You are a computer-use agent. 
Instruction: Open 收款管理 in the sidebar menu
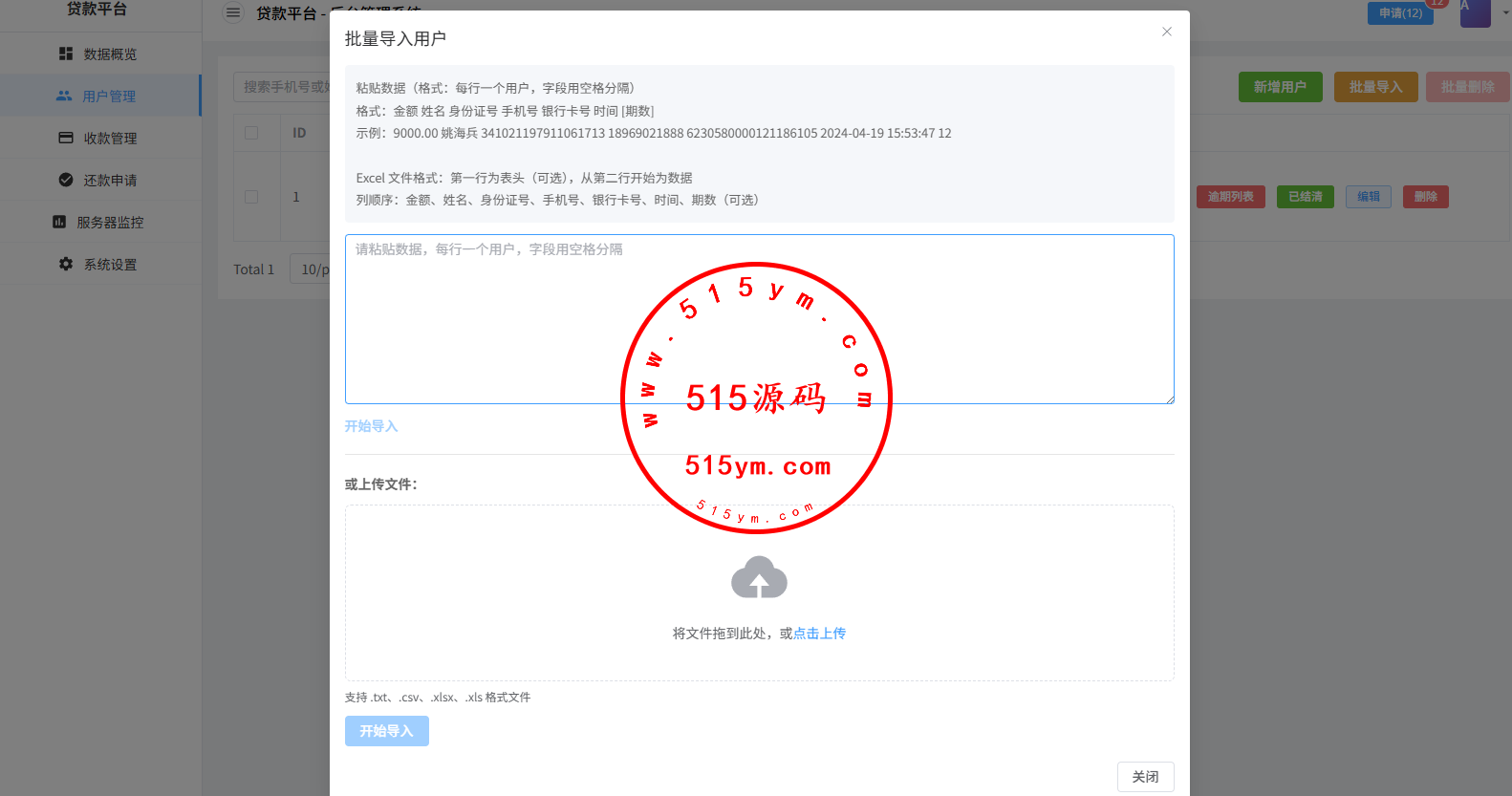[x=110, y=139]
